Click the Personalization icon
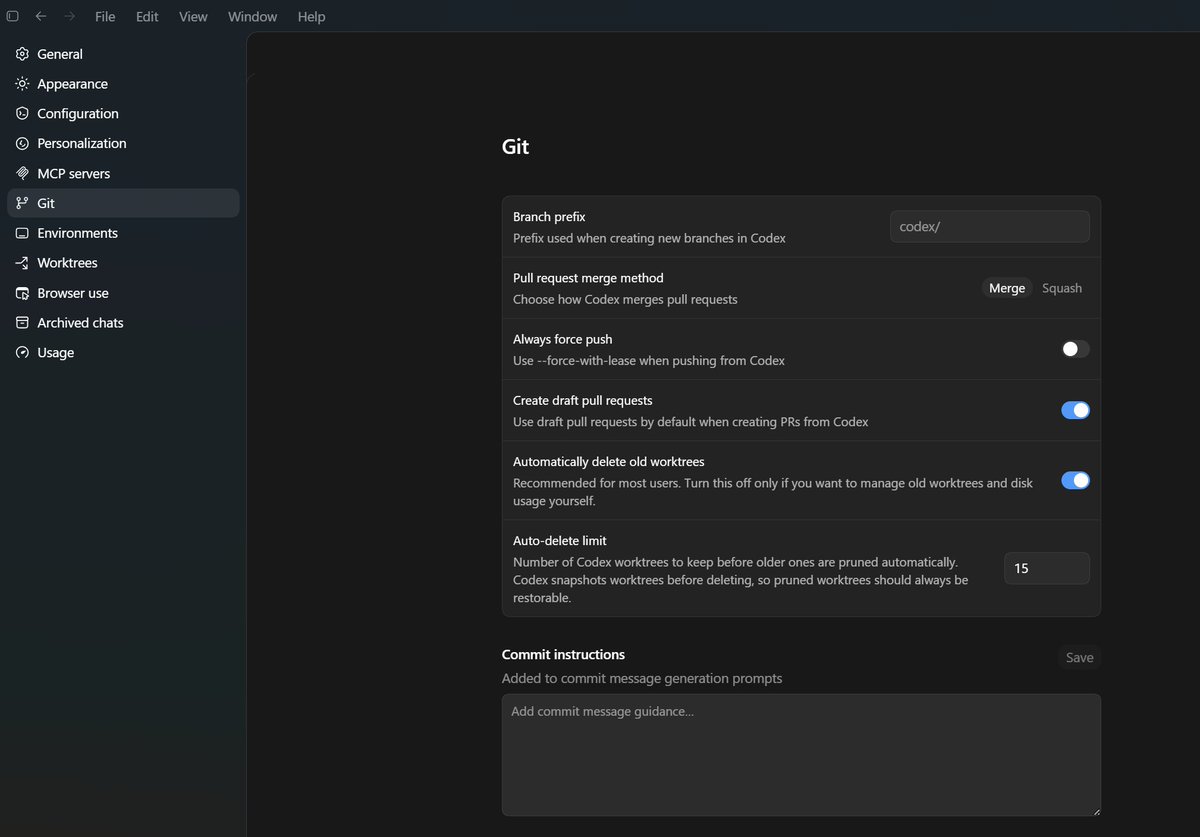 [x=22, y=144]
